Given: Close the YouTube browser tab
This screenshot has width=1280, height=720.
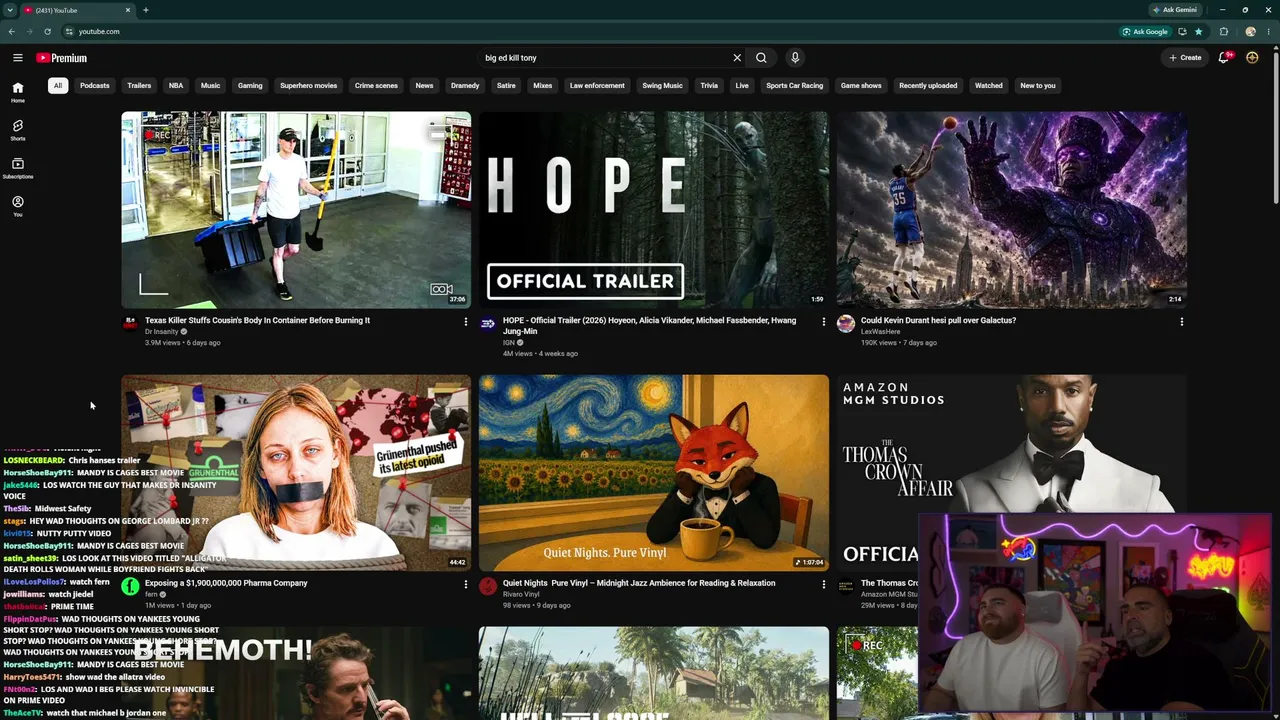Looking at the screenshot, I should pos(128,10).
